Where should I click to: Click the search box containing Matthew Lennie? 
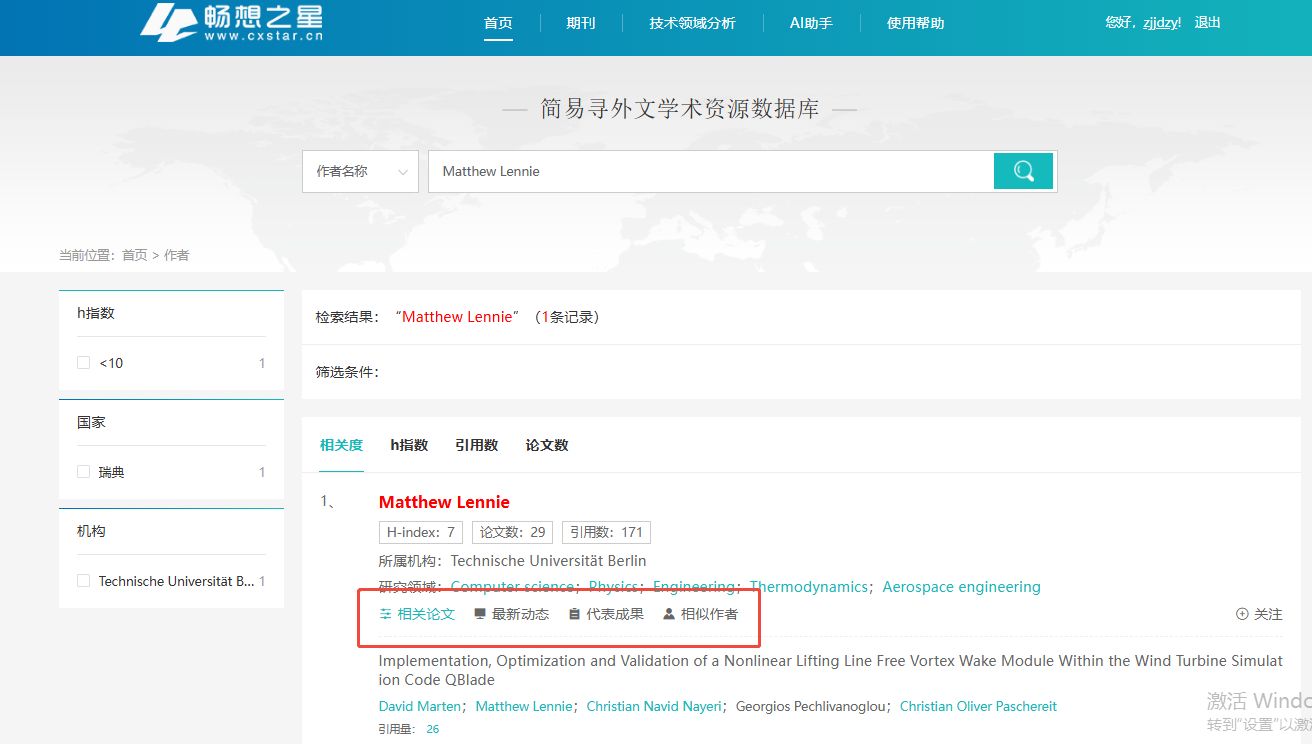(x=710, y=171)
